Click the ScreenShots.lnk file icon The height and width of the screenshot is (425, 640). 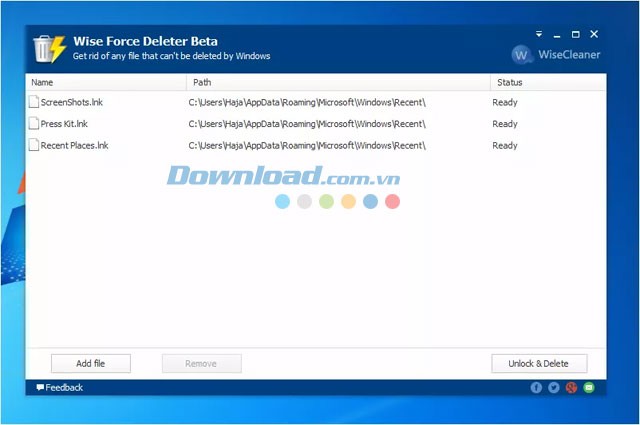(33, 102)
